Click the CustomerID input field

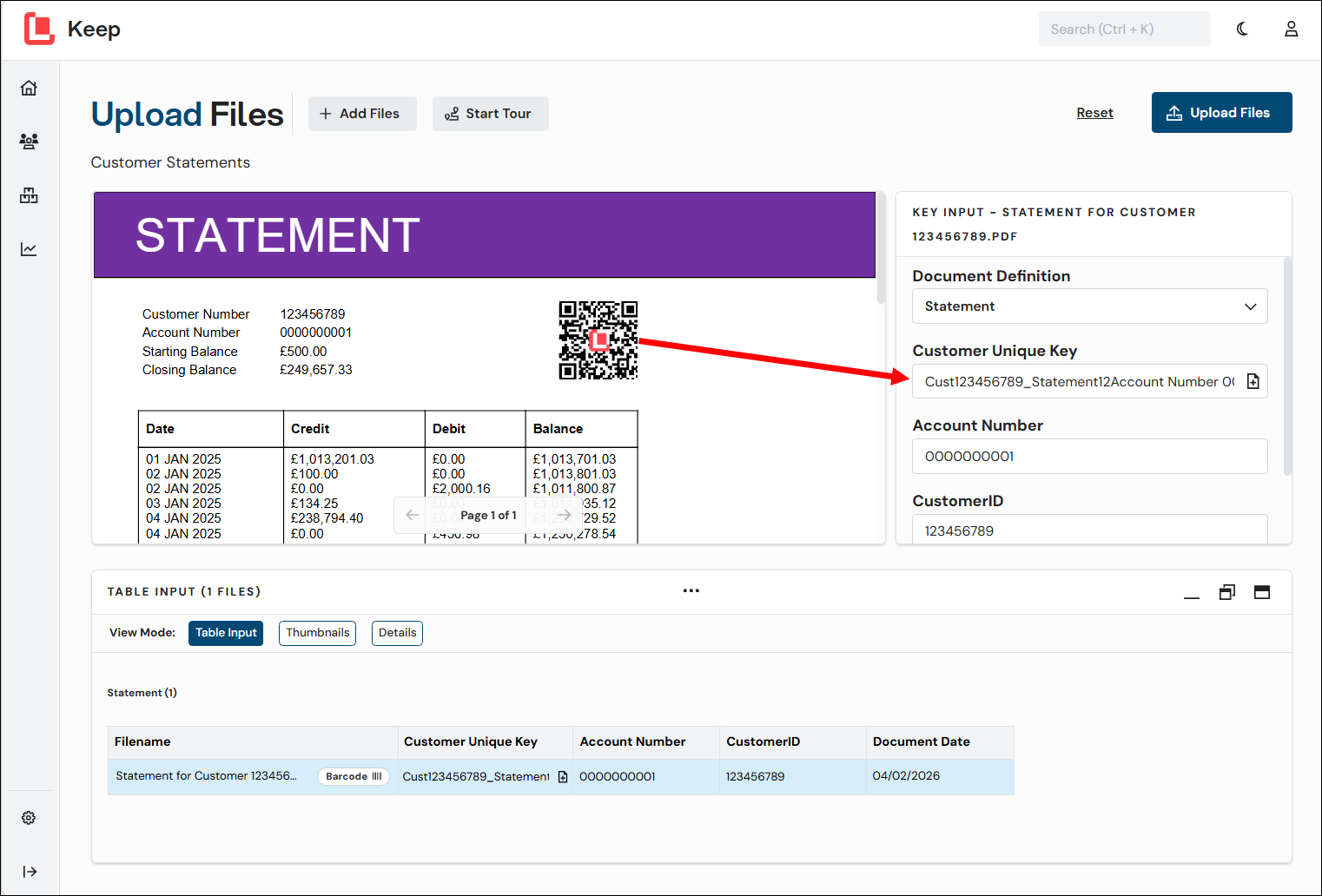(1089, 529)
